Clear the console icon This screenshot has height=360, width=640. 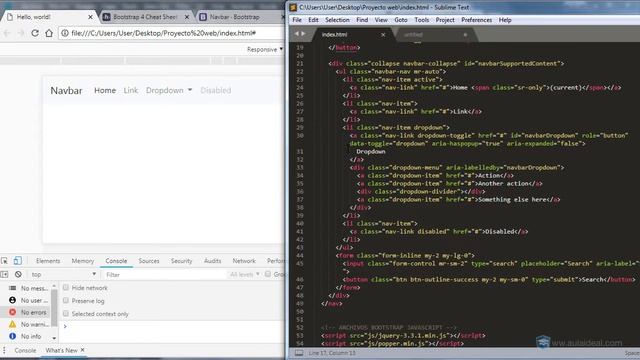[18, 274]
